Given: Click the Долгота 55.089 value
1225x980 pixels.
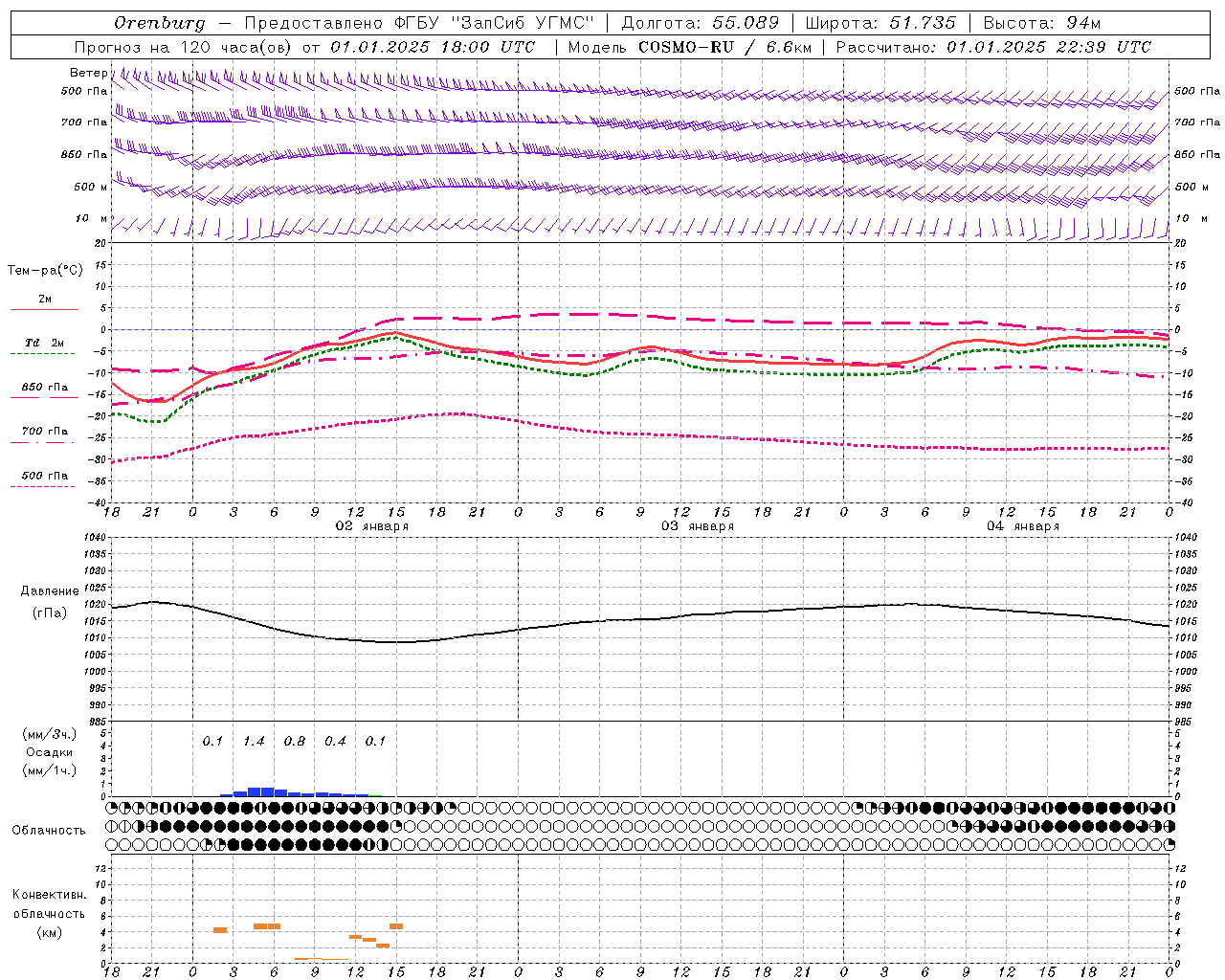Looking at the screenshot, I should tap(746, 23).
